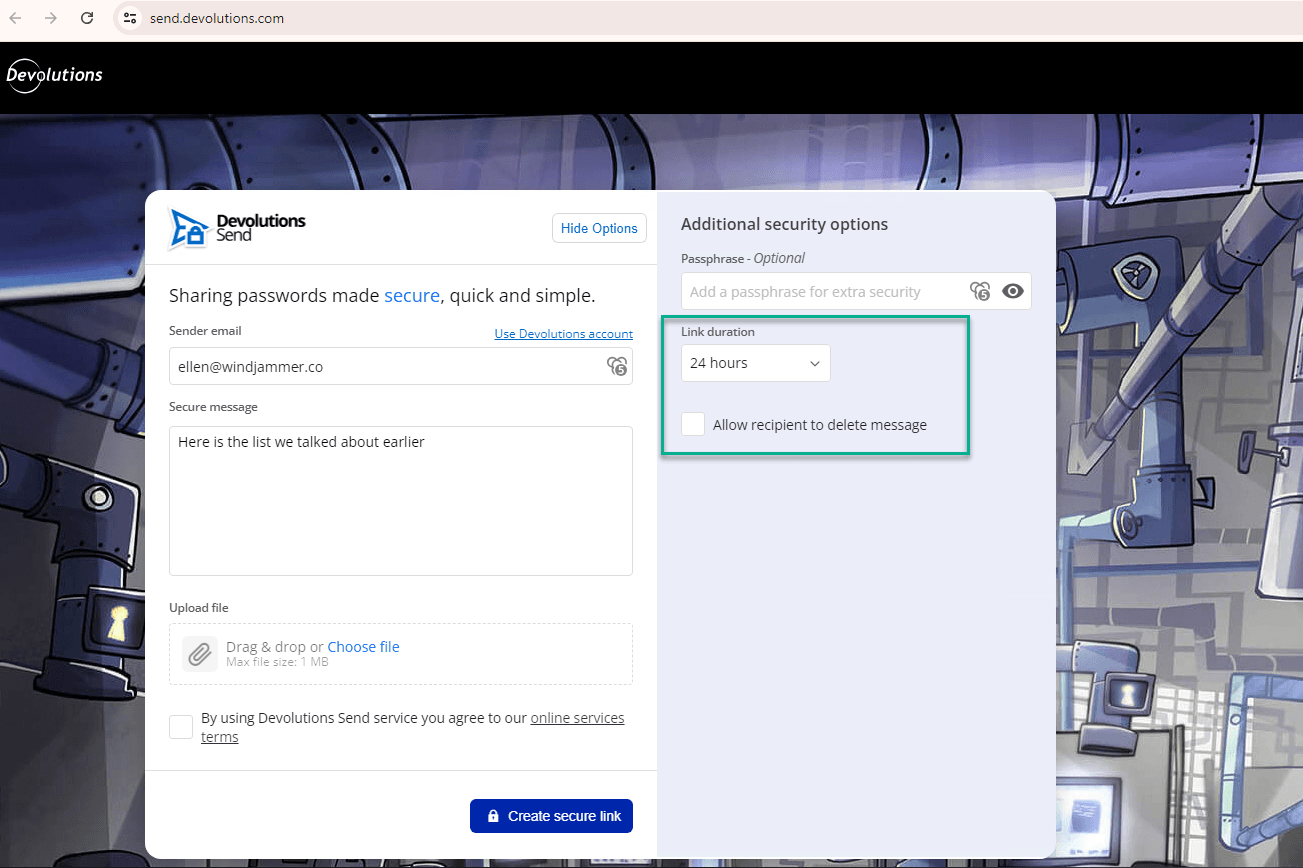Open Use Devolutions account link

coord(563,334)
